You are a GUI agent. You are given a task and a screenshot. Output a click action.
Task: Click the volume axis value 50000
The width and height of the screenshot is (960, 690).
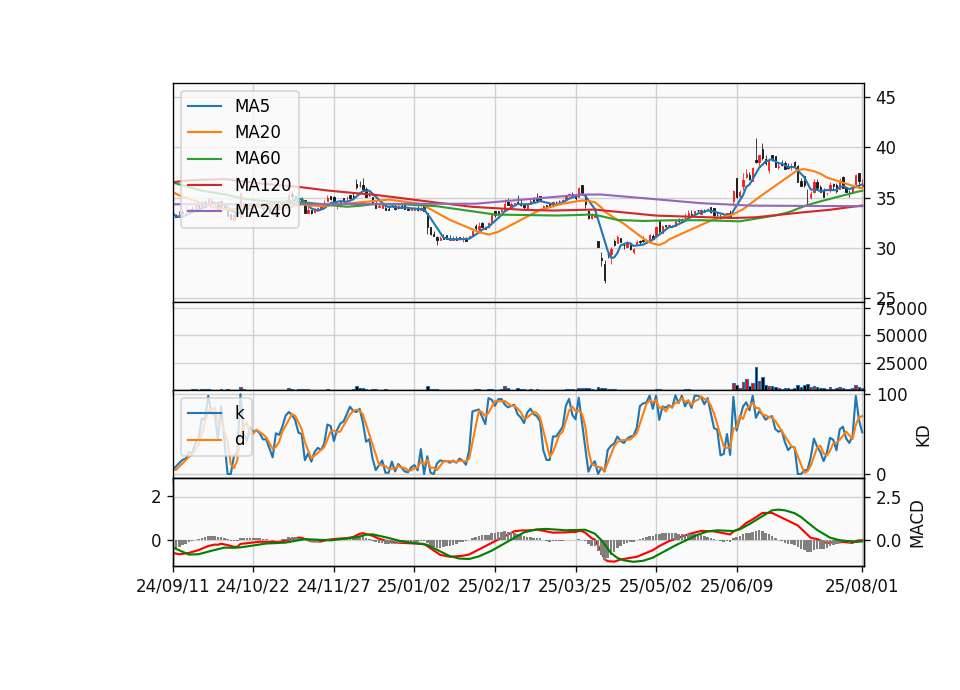click(901, 336)
